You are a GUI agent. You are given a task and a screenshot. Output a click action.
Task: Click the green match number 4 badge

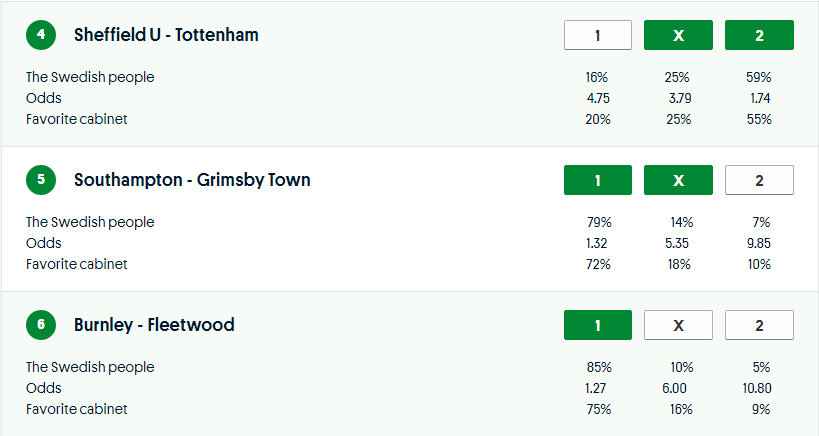tap(41, 36)
